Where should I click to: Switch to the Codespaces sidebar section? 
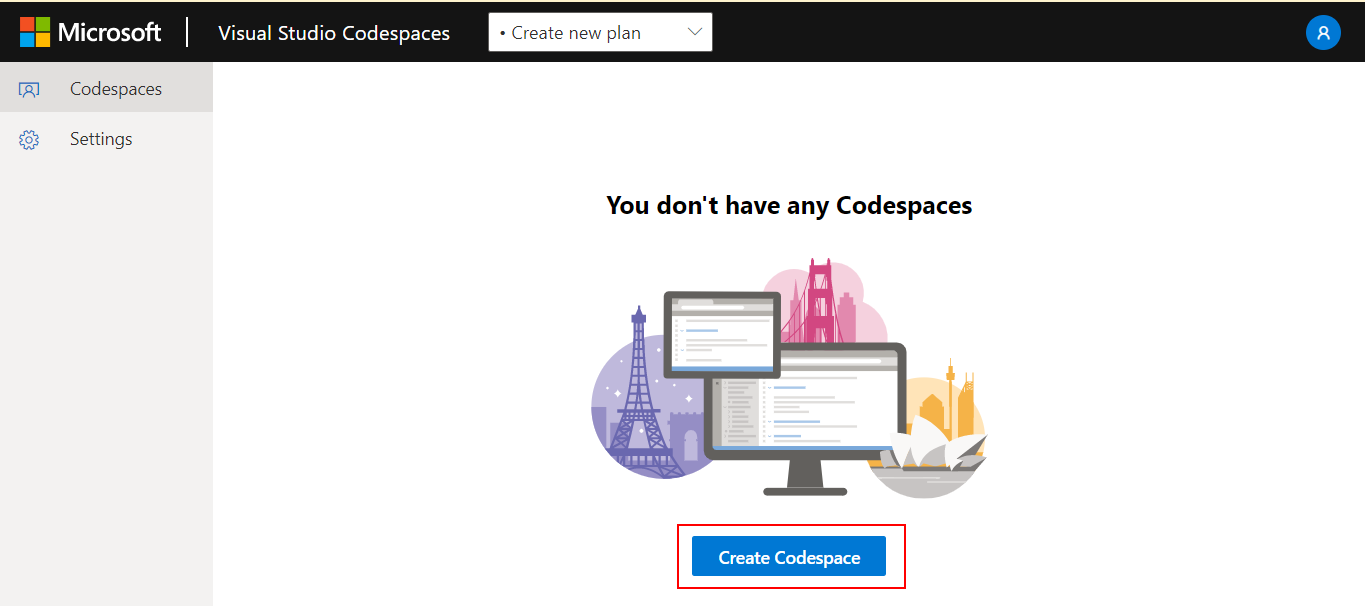coord(115,88)
